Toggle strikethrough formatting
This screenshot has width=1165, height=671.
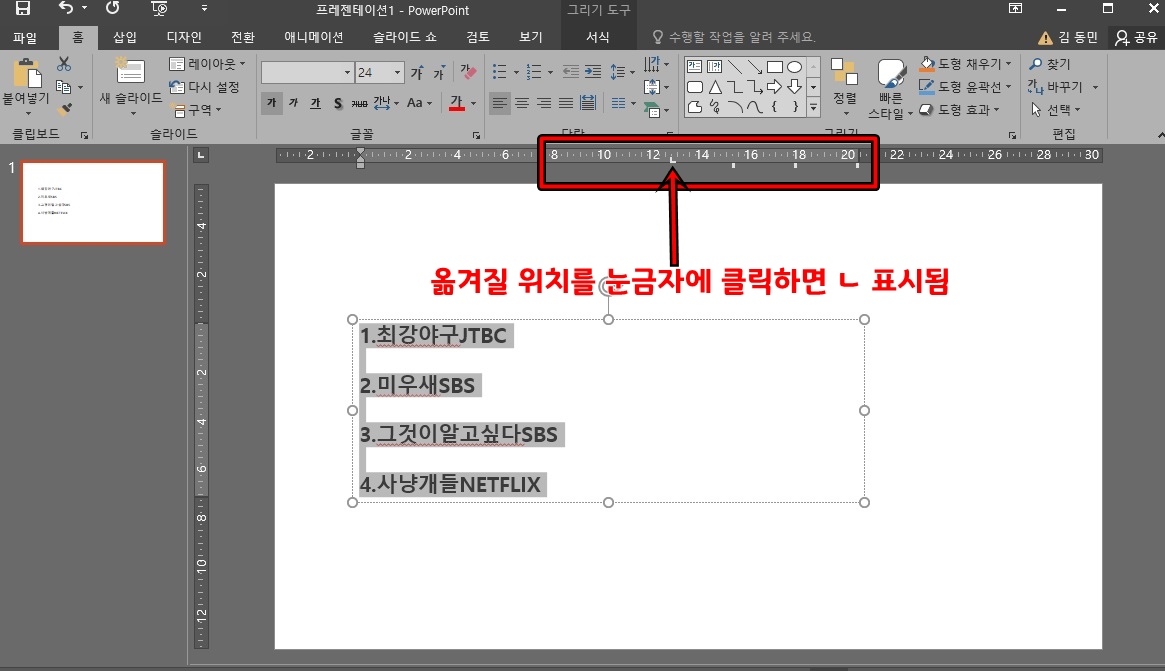[360, 103]
